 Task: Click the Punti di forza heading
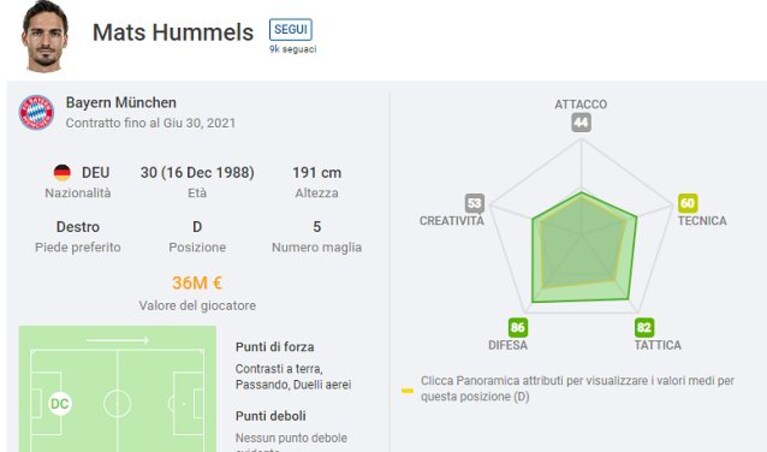(x=275, y=347)
